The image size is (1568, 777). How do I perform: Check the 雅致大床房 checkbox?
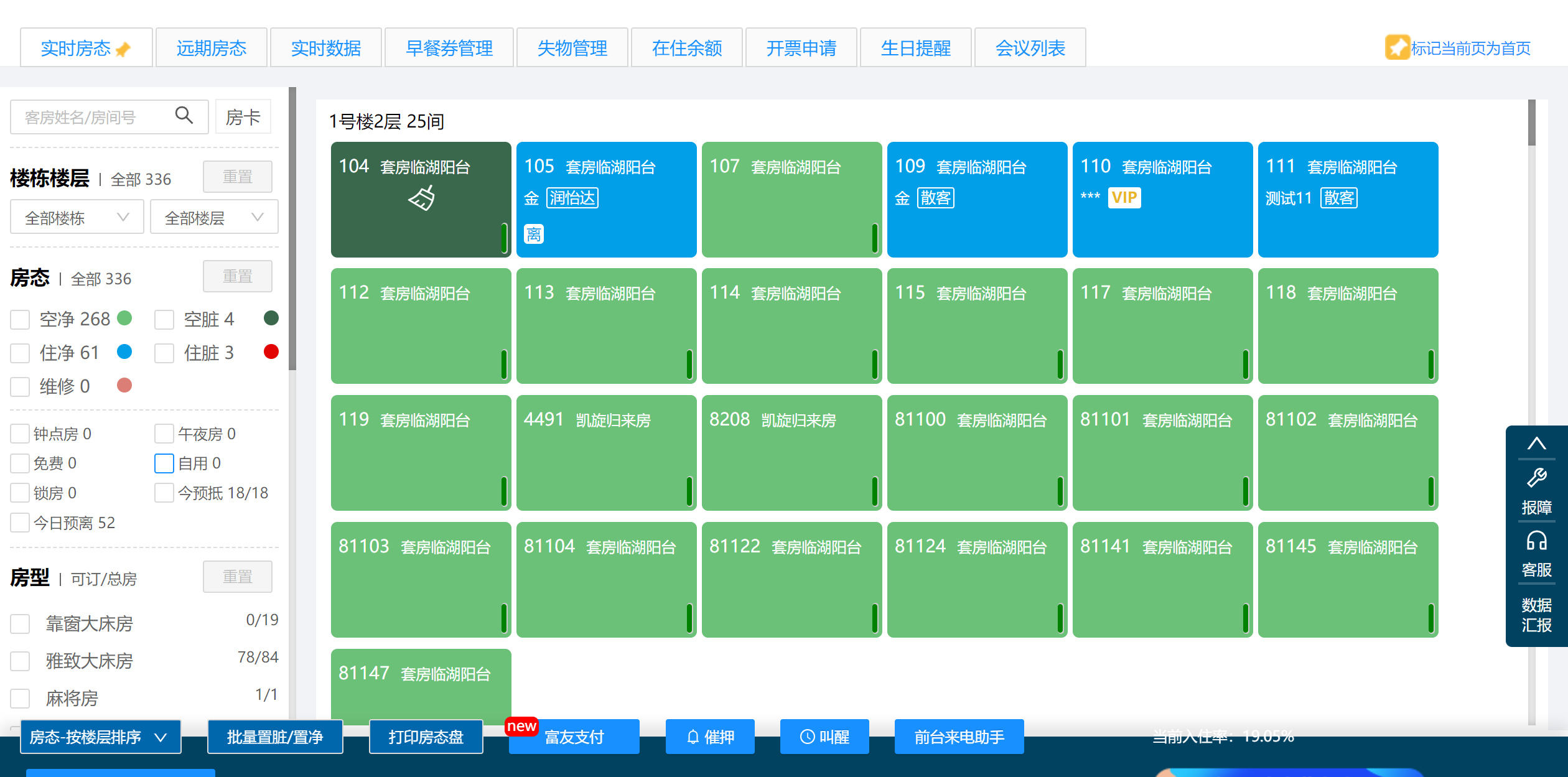(20, 661)
